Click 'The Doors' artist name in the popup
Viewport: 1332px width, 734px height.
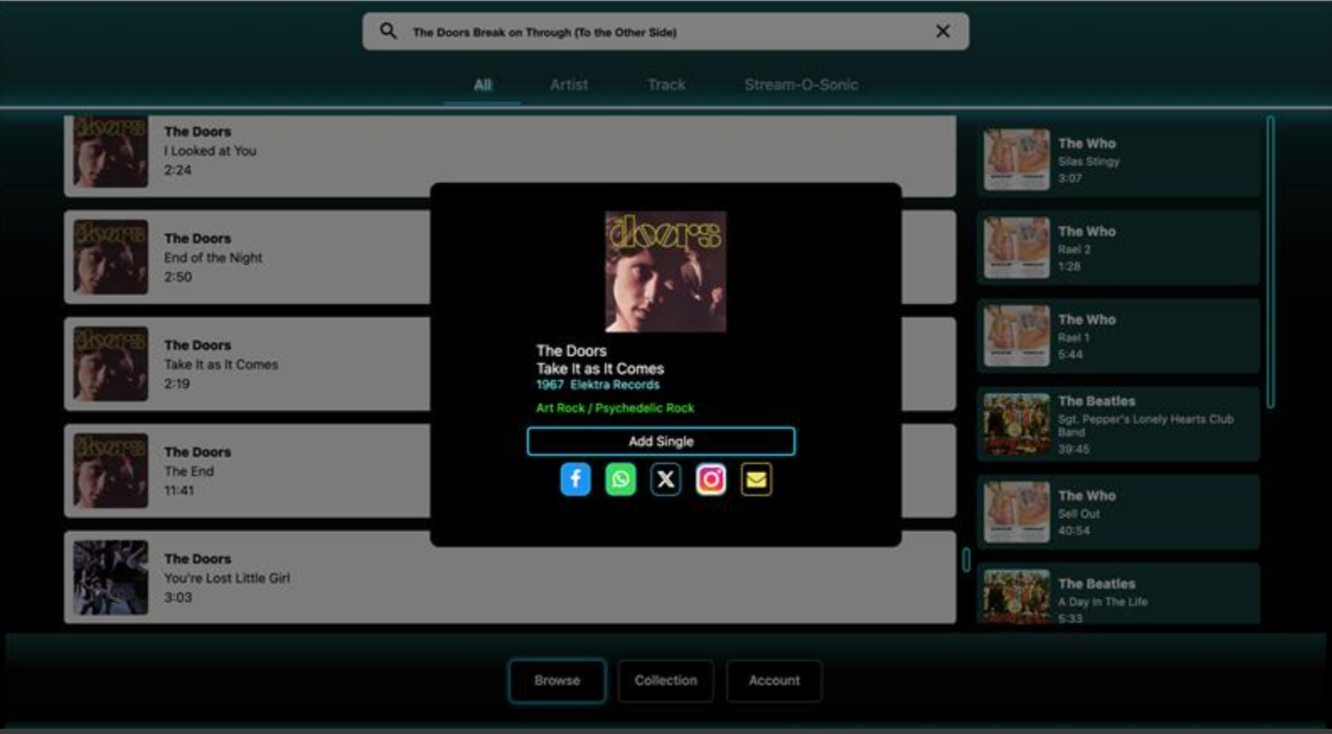tap(571, 351)
